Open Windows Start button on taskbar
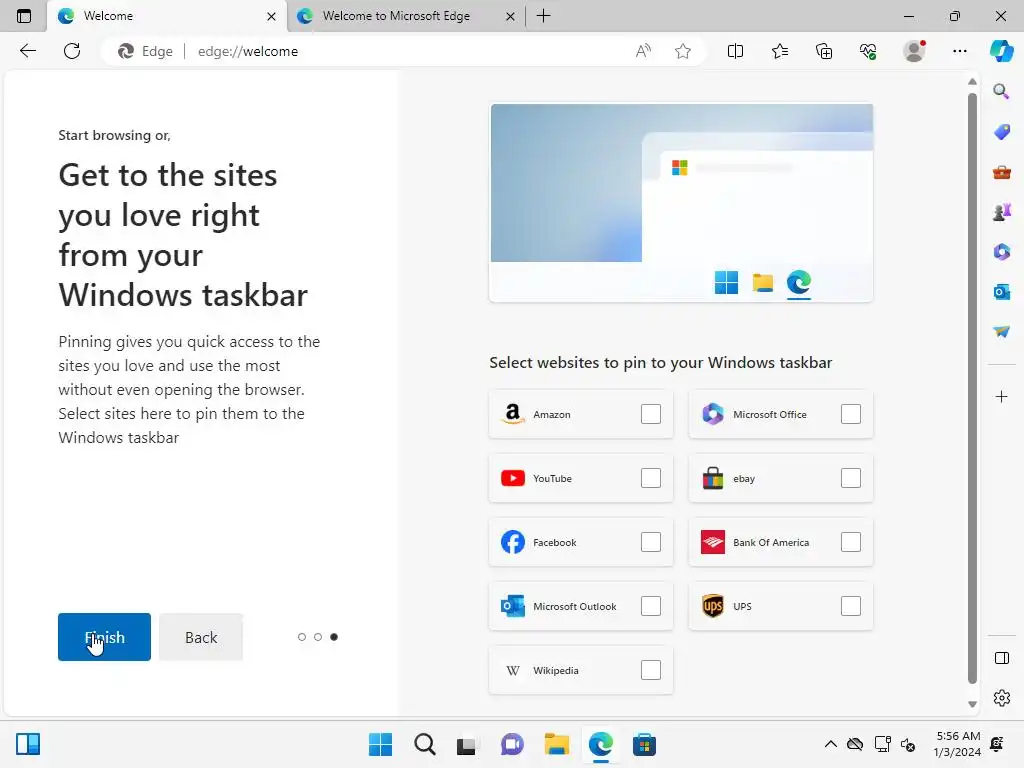The width and height of the screenshot is (1024, 768). 380,744
